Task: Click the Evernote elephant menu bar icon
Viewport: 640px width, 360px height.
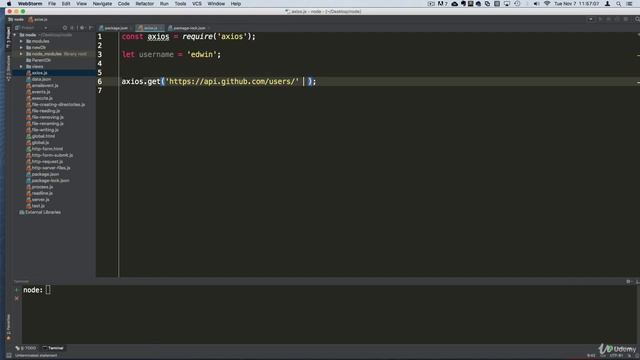Action: 463,4
